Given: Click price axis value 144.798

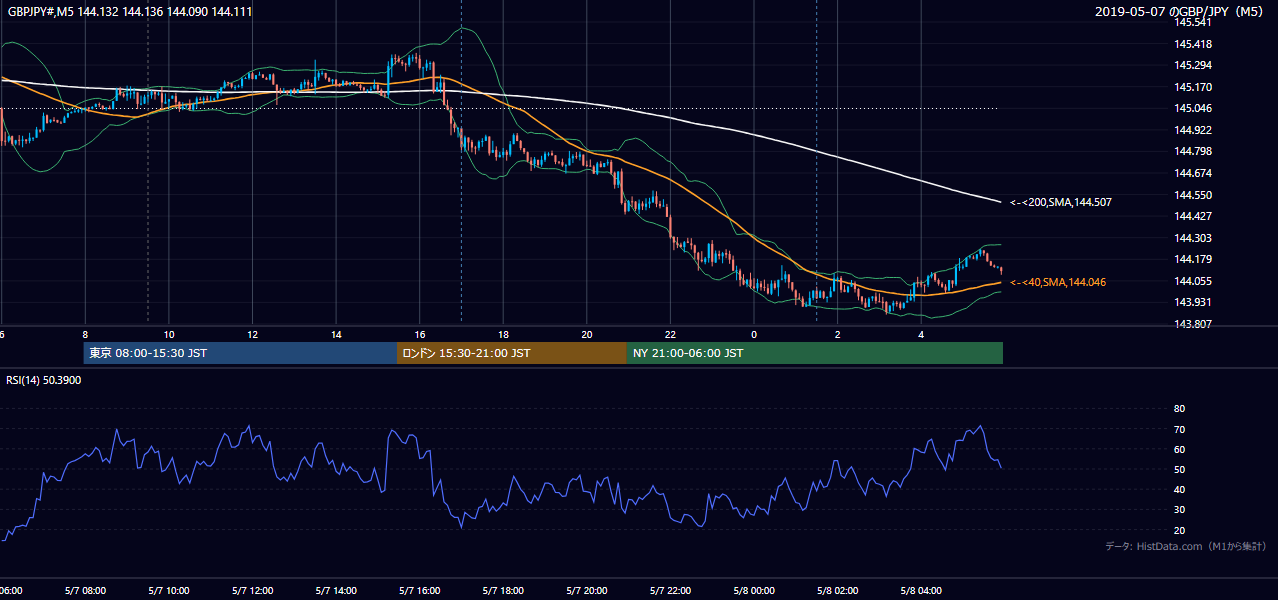Looking at the screenshot, I should pyautogui.click(x=1193, y=151).
